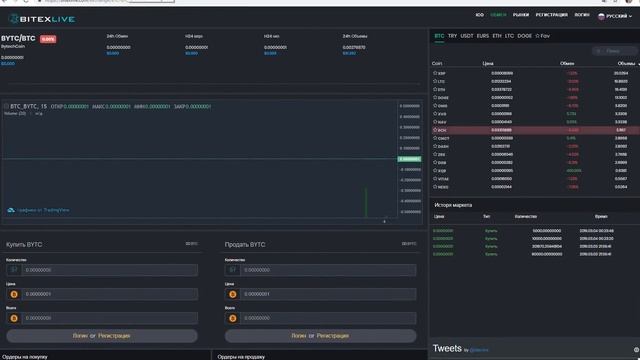Click the TradingView cloud icon
Screen dimensions: 640x360
11,210
